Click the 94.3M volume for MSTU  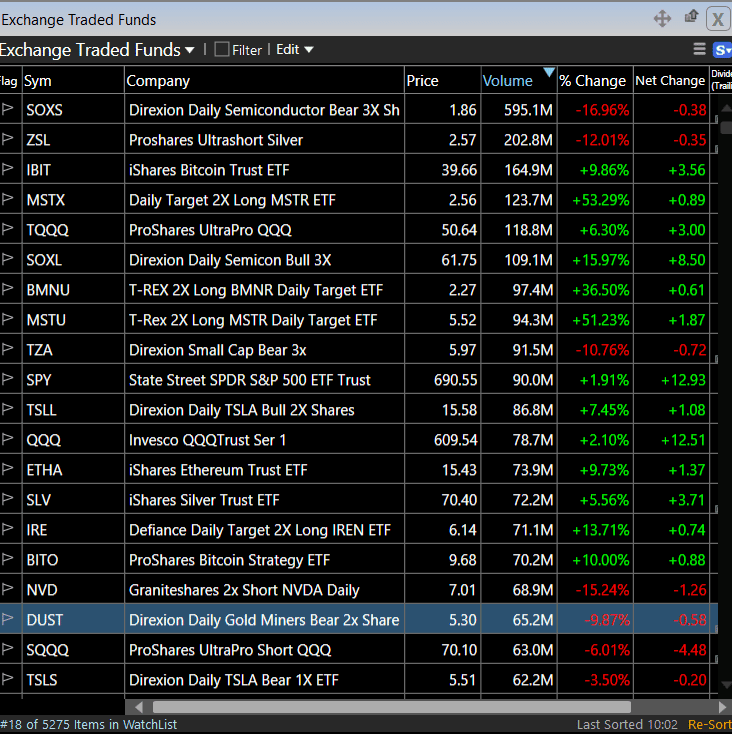tap(519, 319)
